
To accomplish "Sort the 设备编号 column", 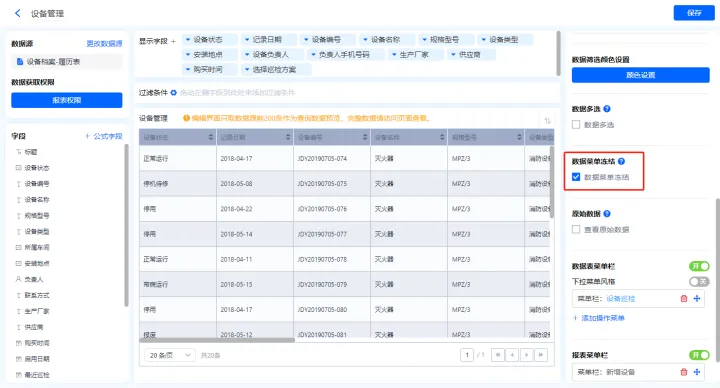I will [365, 137].
